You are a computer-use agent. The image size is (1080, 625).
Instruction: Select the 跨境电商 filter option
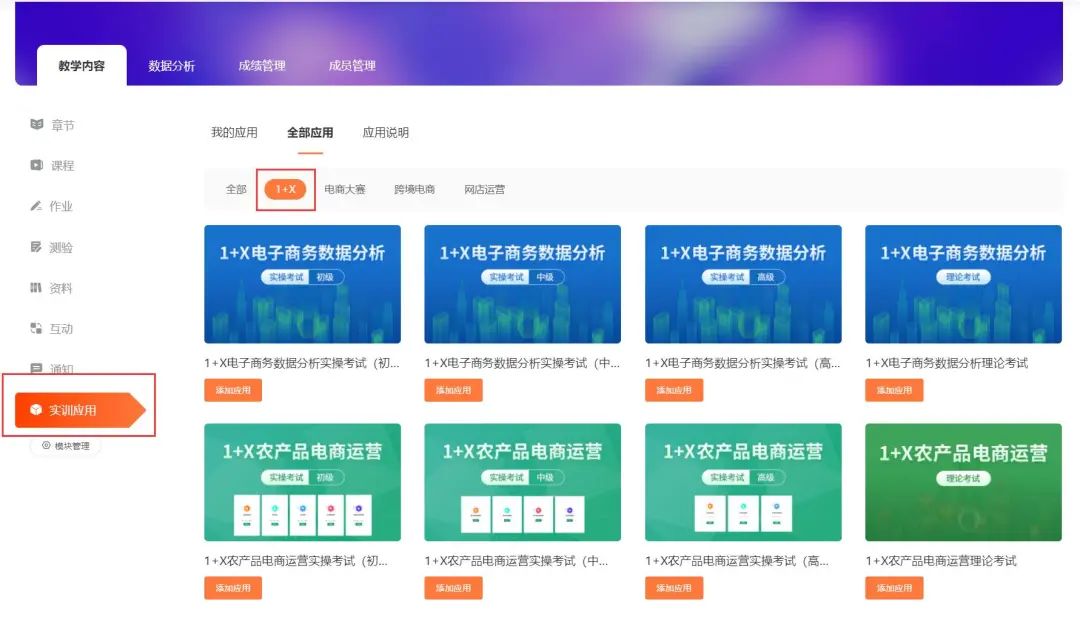point(413,189)
